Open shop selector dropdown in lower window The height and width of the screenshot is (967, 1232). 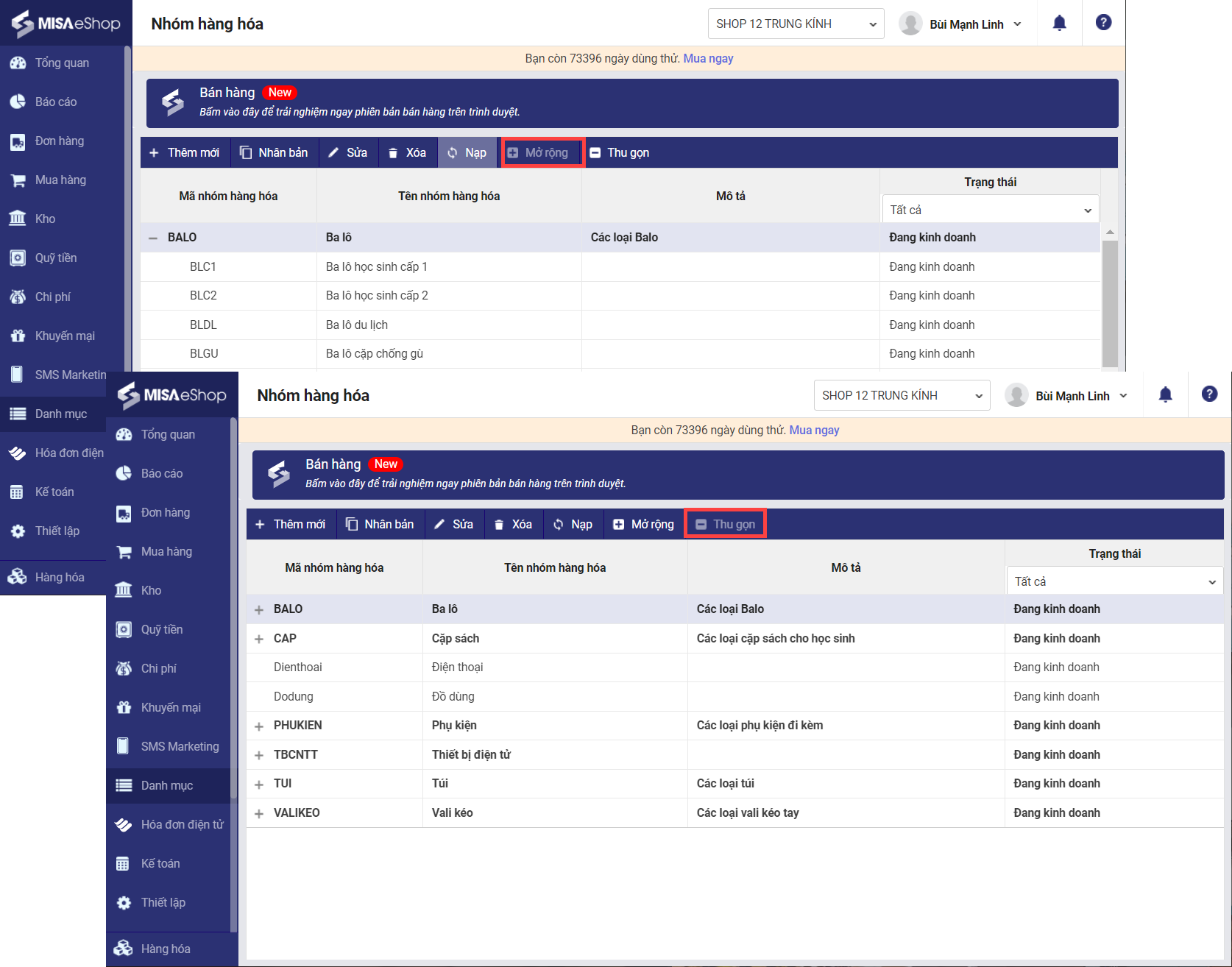(902, 395)
